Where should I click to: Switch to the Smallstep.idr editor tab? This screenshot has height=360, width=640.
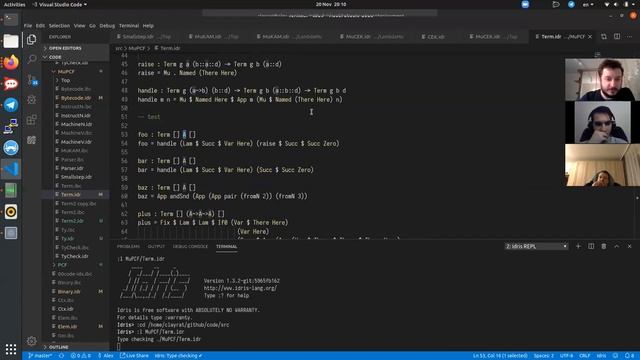point(144,37)
